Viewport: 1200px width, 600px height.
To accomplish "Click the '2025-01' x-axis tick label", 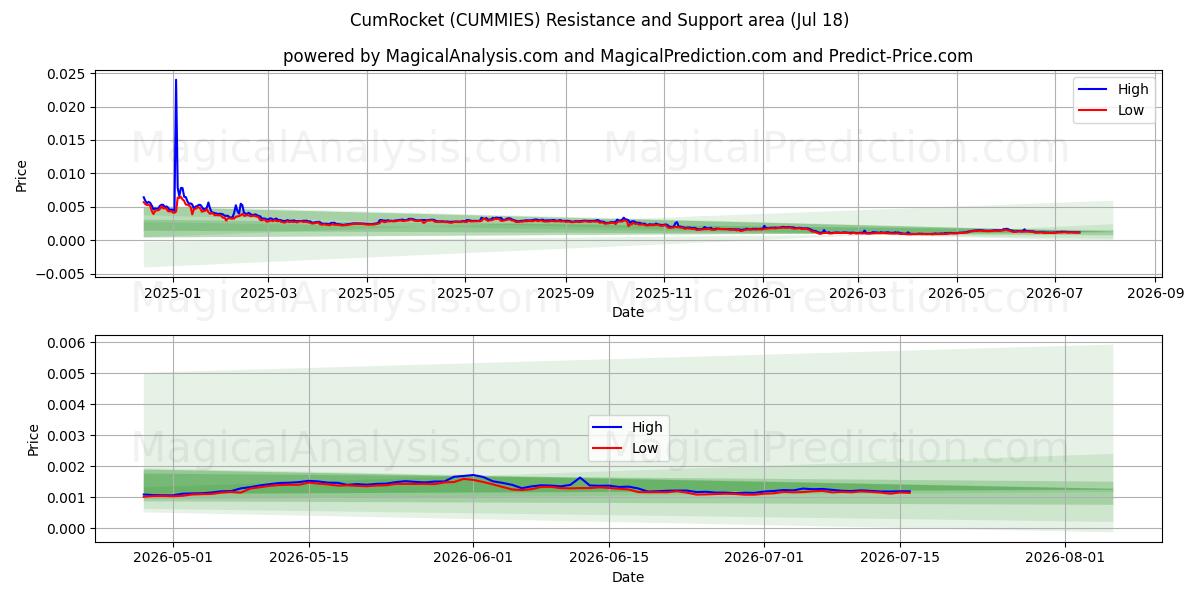I will click(174, 293).
